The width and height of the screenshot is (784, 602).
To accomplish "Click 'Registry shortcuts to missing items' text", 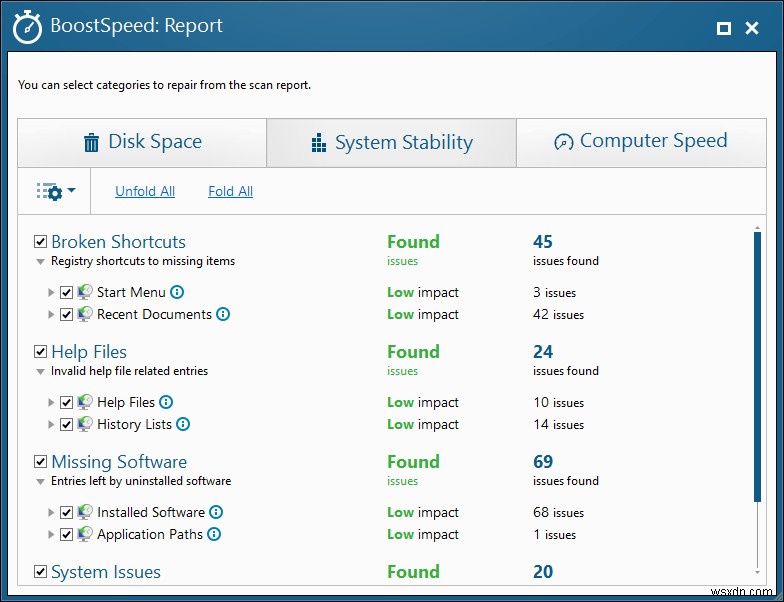I will pos(143,261).
